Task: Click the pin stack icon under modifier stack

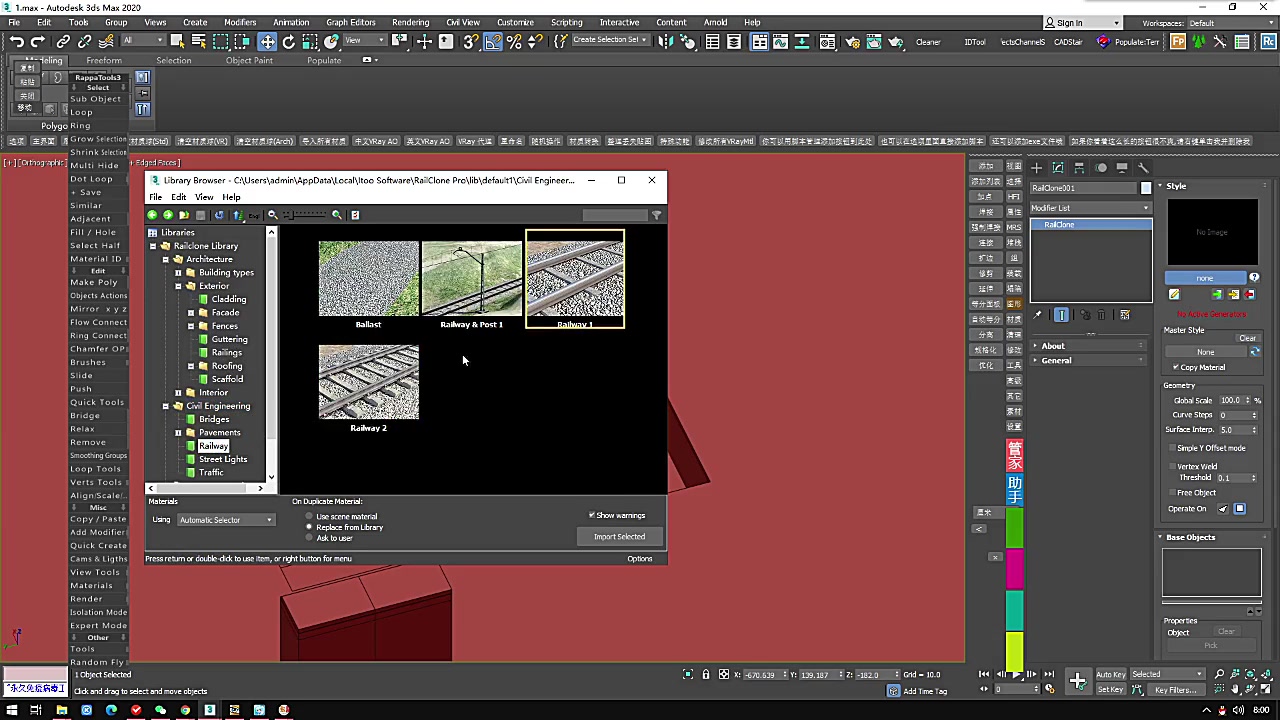Action: coord(1038,315)
